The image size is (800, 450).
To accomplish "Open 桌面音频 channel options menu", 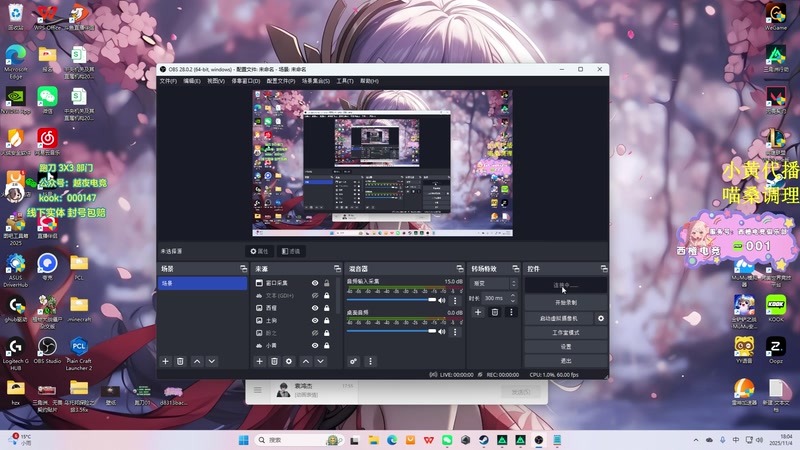I will 455,332.
